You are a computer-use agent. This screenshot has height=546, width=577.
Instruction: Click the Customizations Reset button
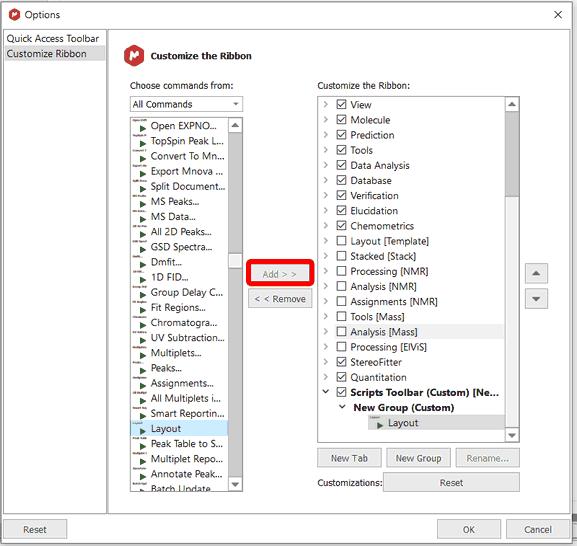(451, 483)
